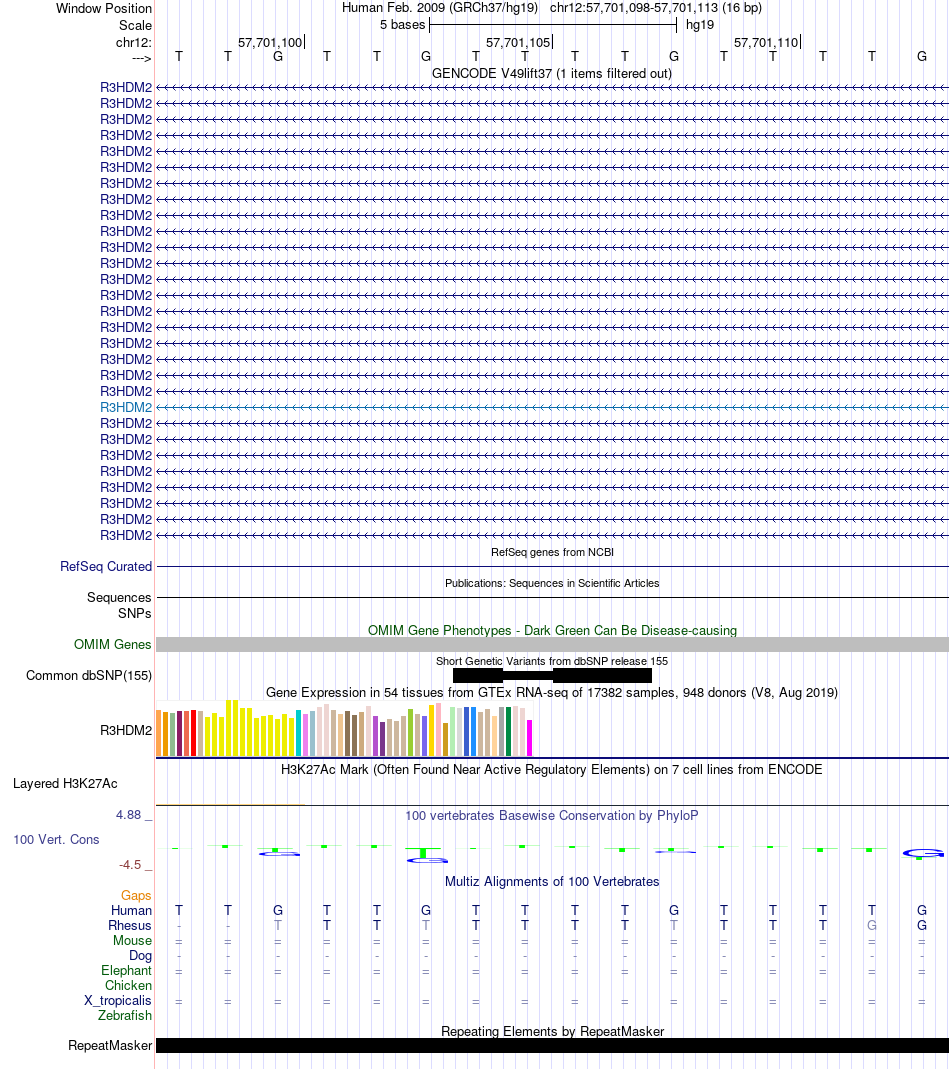
Task: Click the Chicken alignment row label
Action: click(128, 985)
